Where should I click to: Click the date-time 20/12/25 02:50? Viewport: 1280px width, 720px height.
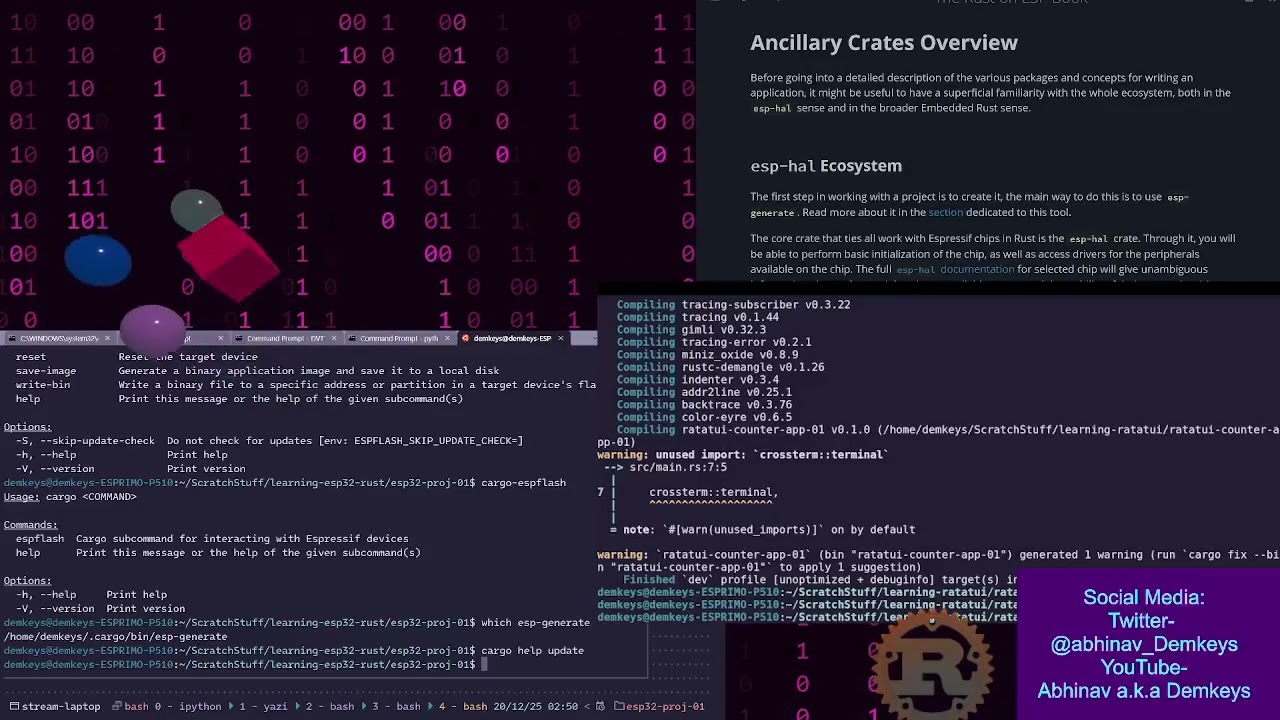point(534,706)
